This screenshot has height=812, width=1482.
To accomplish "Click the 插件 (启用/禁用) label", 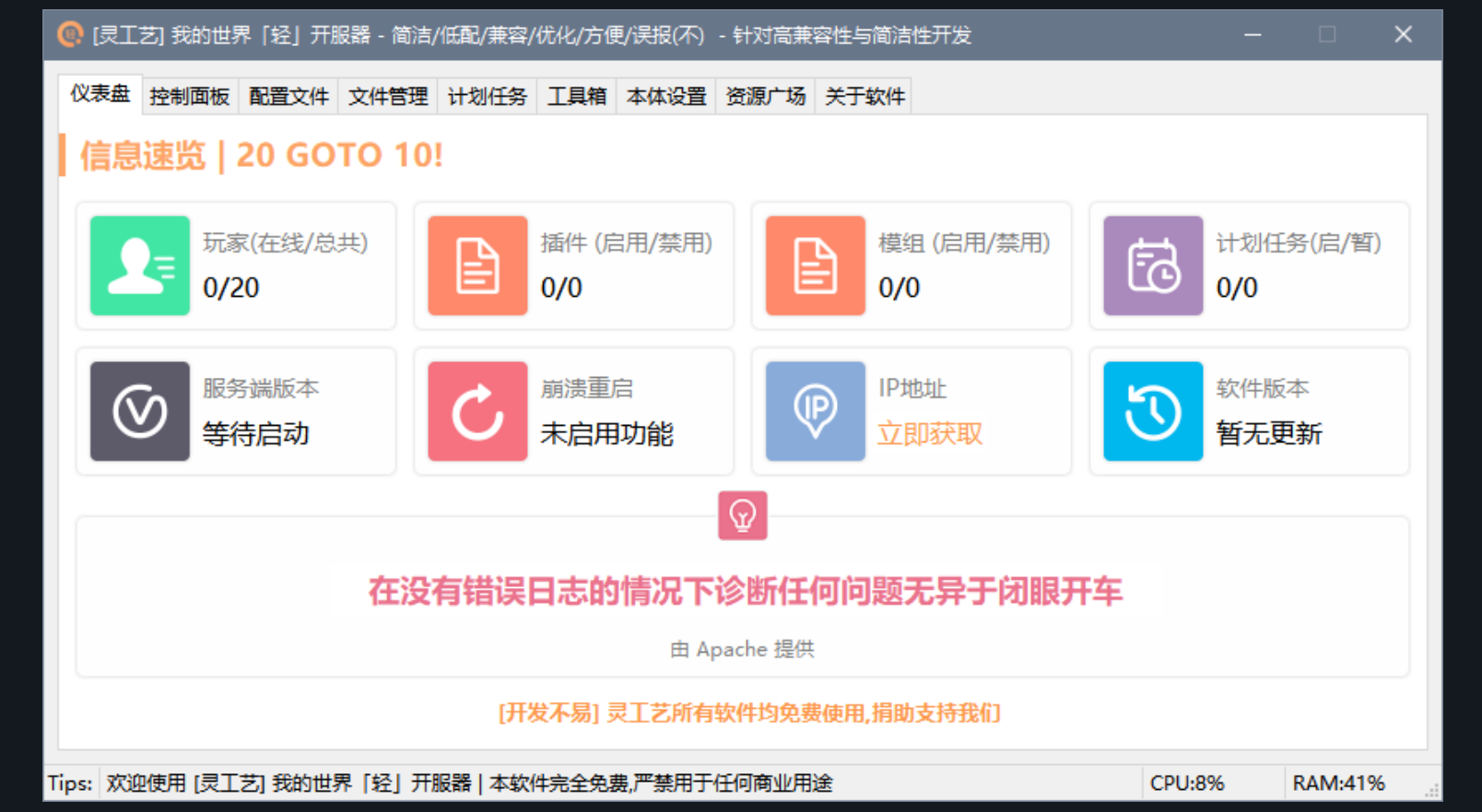I will coord(627,243).
